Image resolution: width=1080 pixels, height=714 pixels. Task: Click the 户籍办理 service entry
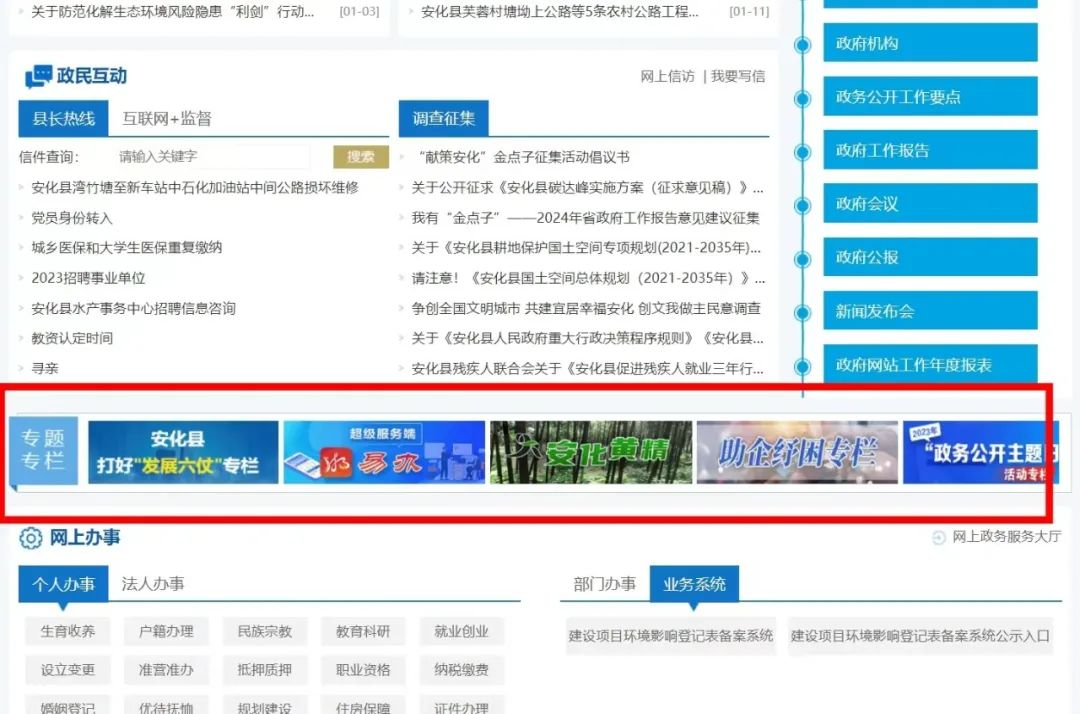(x=165, y=631)
